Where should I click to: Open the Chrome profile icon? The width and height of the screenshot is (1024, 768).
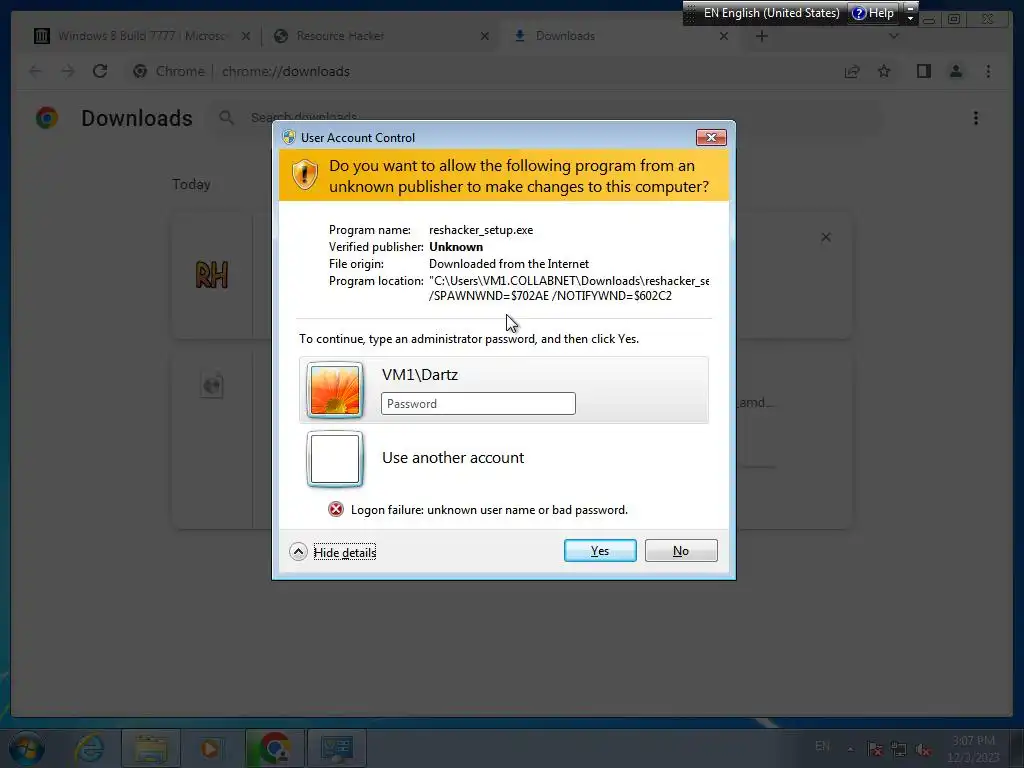[955, 71]
